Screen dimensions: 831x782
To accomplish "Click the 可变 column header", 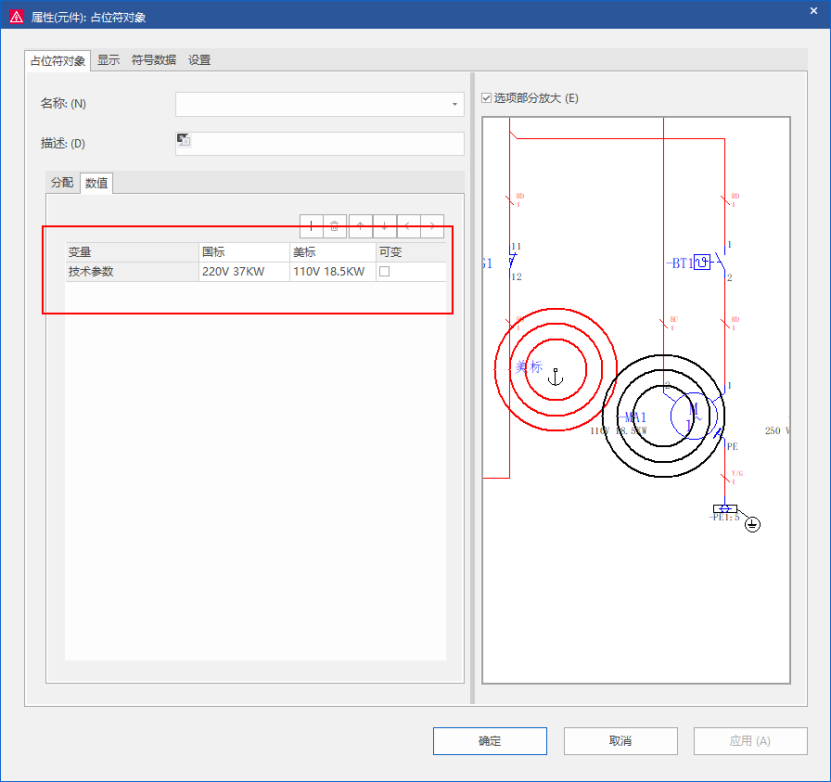I will 411,252.
